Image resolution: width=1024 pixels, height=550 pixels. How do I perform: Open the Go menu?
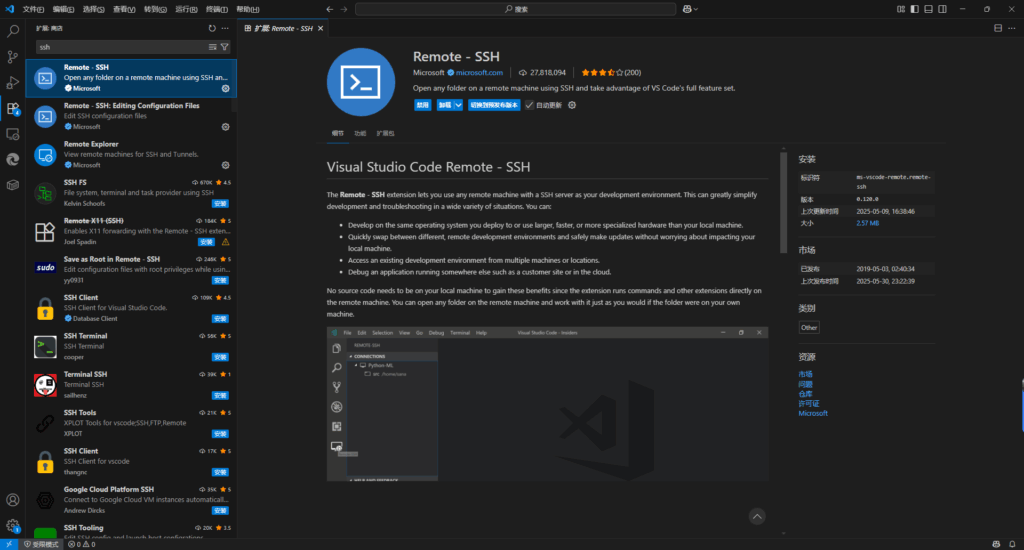point(155,9)
